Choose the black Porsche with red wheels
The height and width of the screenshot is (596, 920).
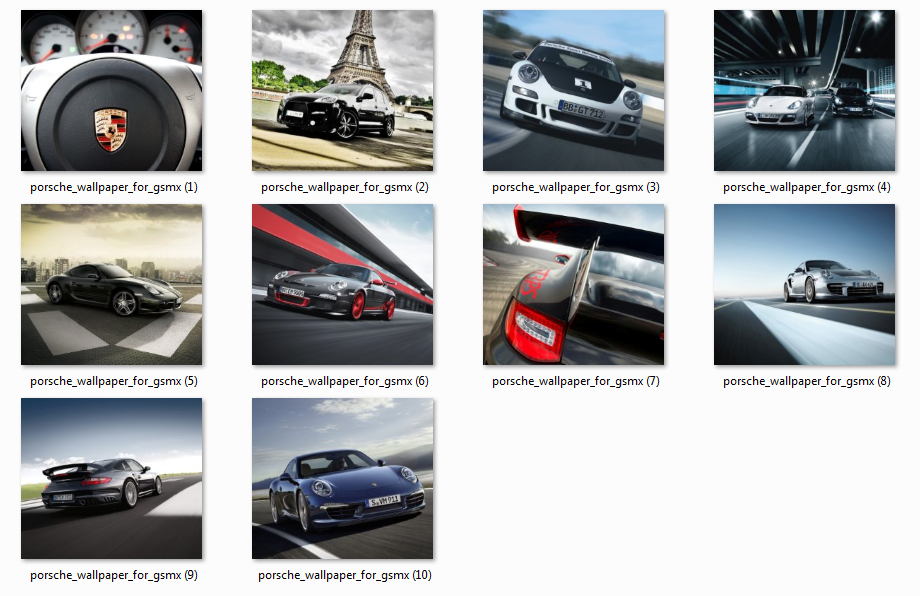[x=342, y=285]
